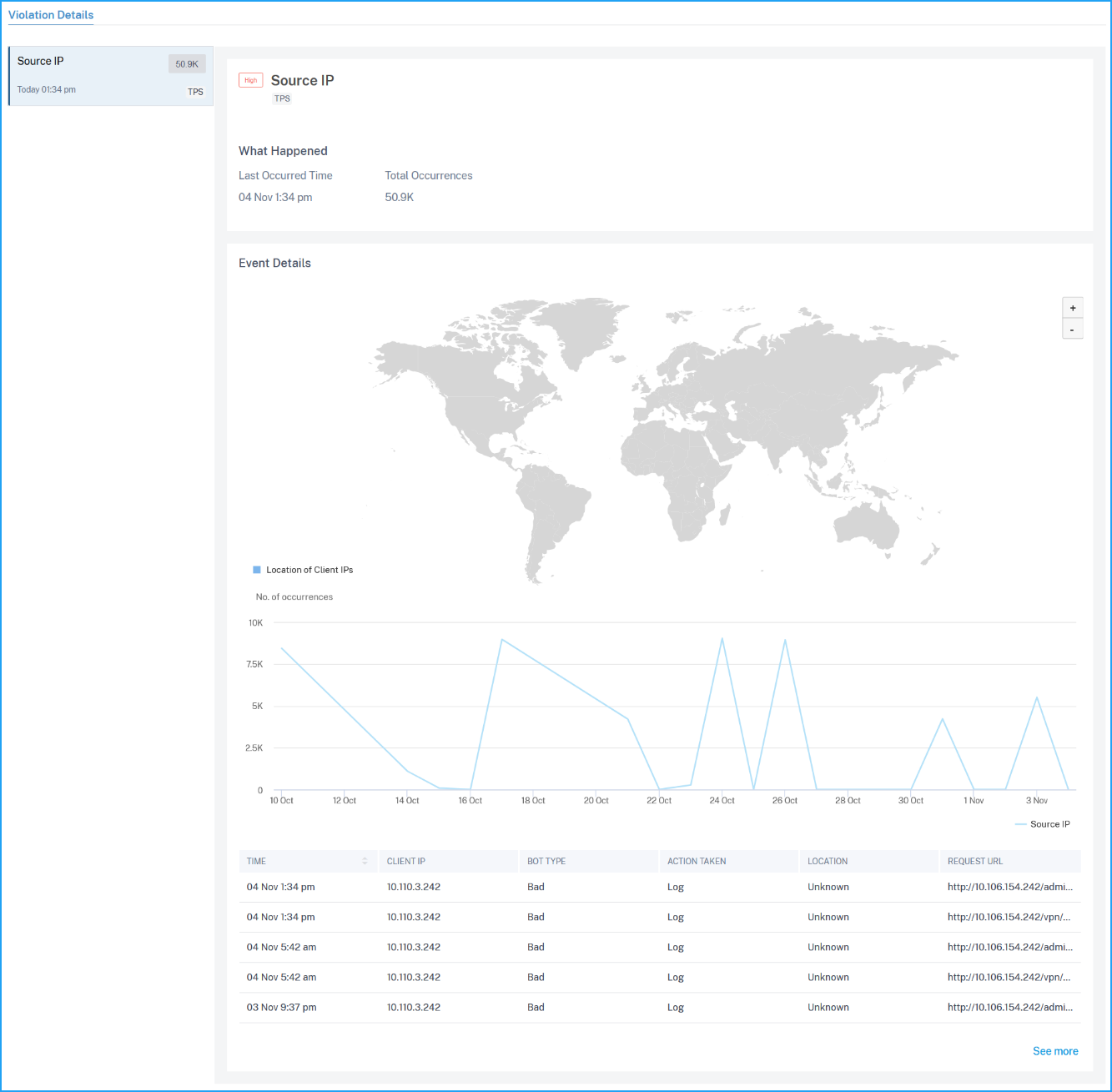The width and height of the screenshot is (1112, 1092).
Task: Sort the table by the TIME sort arrows
Action: (x=365, y=861)
